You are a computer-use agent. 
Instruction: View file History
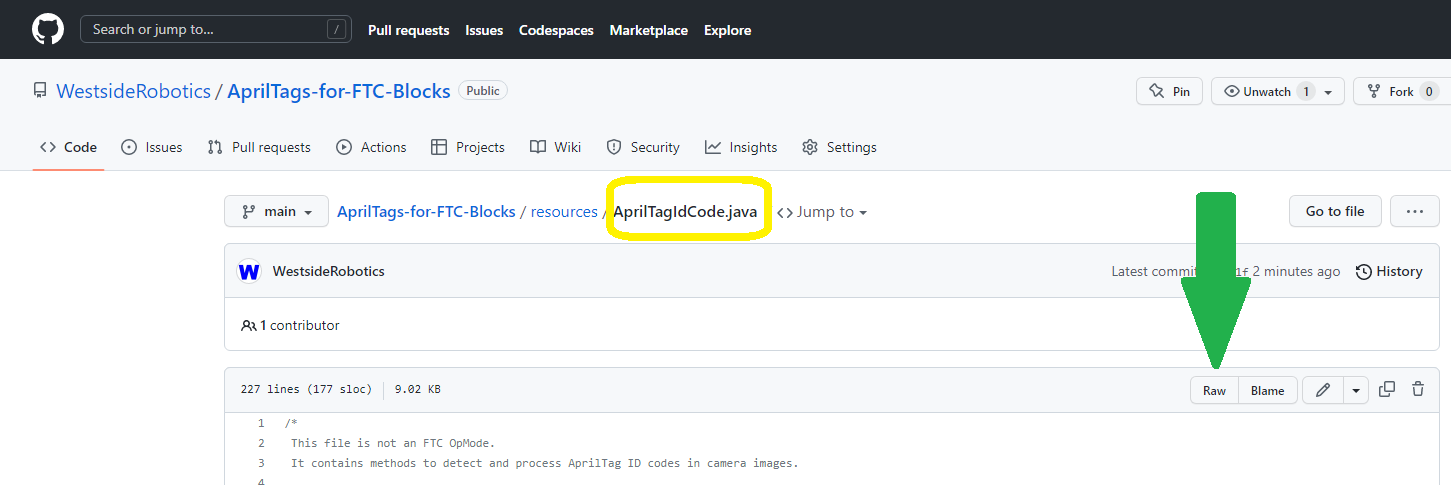pyautogui.click(x=1389, y=271)
